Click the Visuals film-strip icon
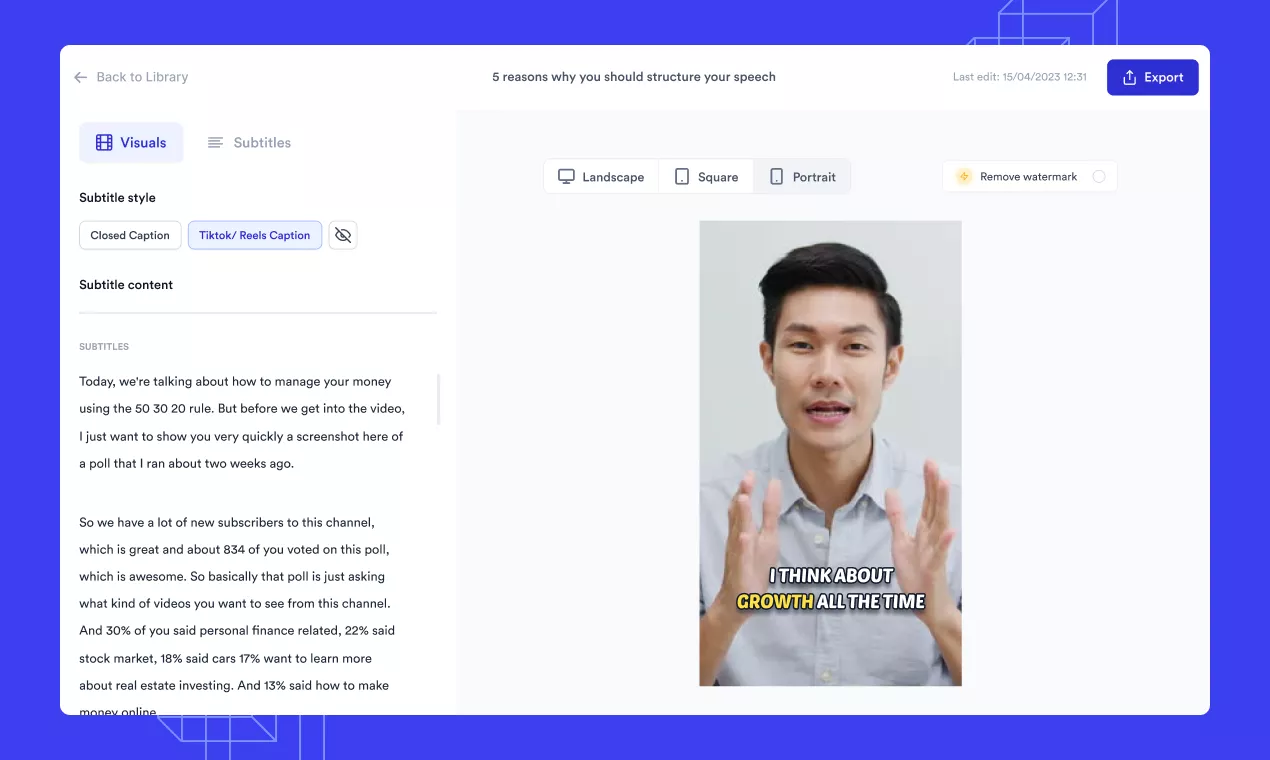1270x760 pixels. pos(104,143)
